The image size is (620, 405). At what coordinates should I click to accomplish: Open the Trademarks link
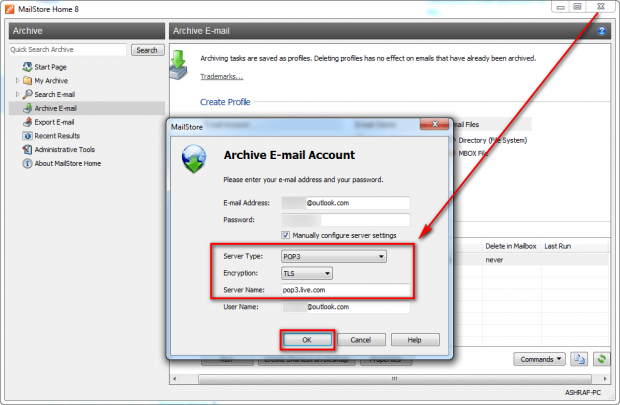221,76
